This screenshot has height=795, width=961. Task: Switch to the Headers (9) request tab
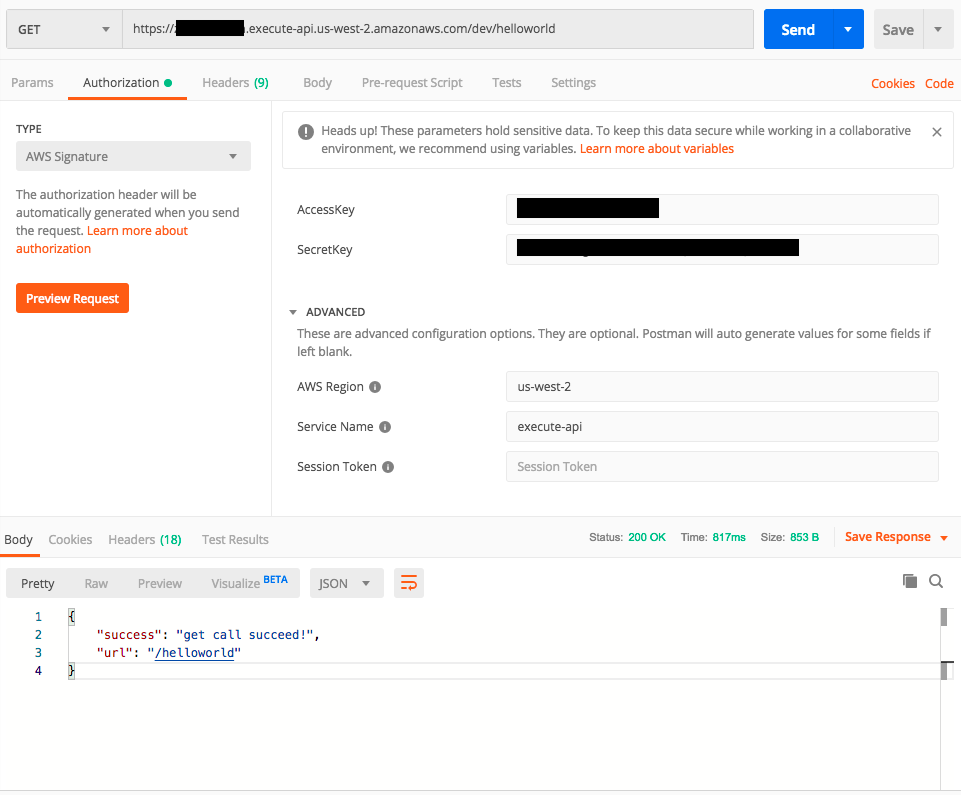pos(235,83)
